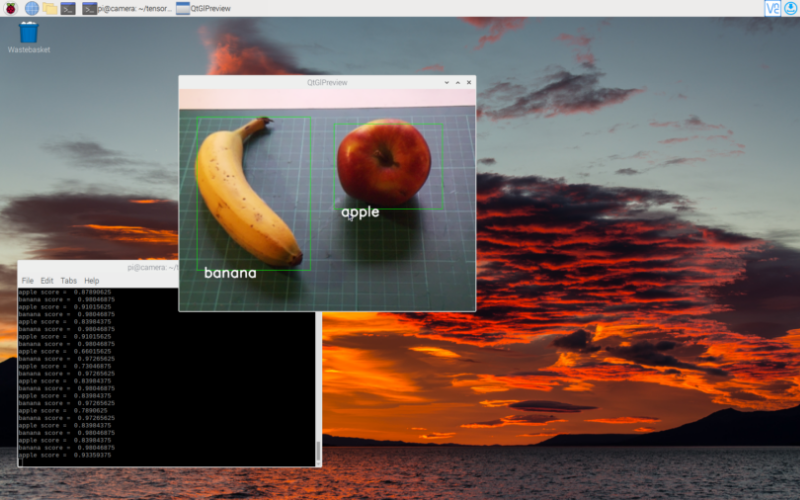Open the terminal File menu
This screenshot has height=500, width=800.
[28, 281]
